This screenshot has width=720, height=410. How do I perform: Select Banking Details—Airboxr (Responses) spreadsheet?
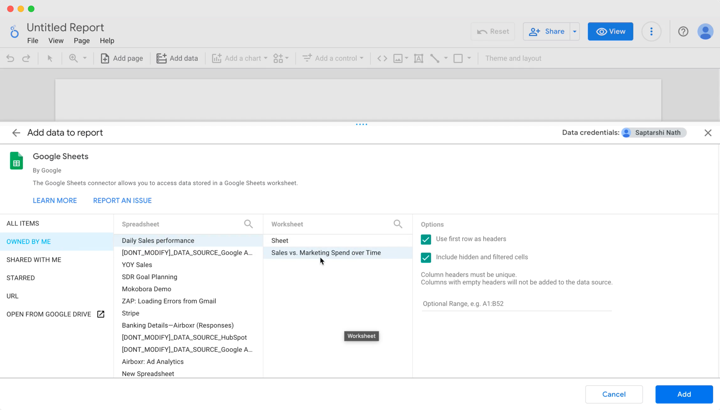click(188, 326)
